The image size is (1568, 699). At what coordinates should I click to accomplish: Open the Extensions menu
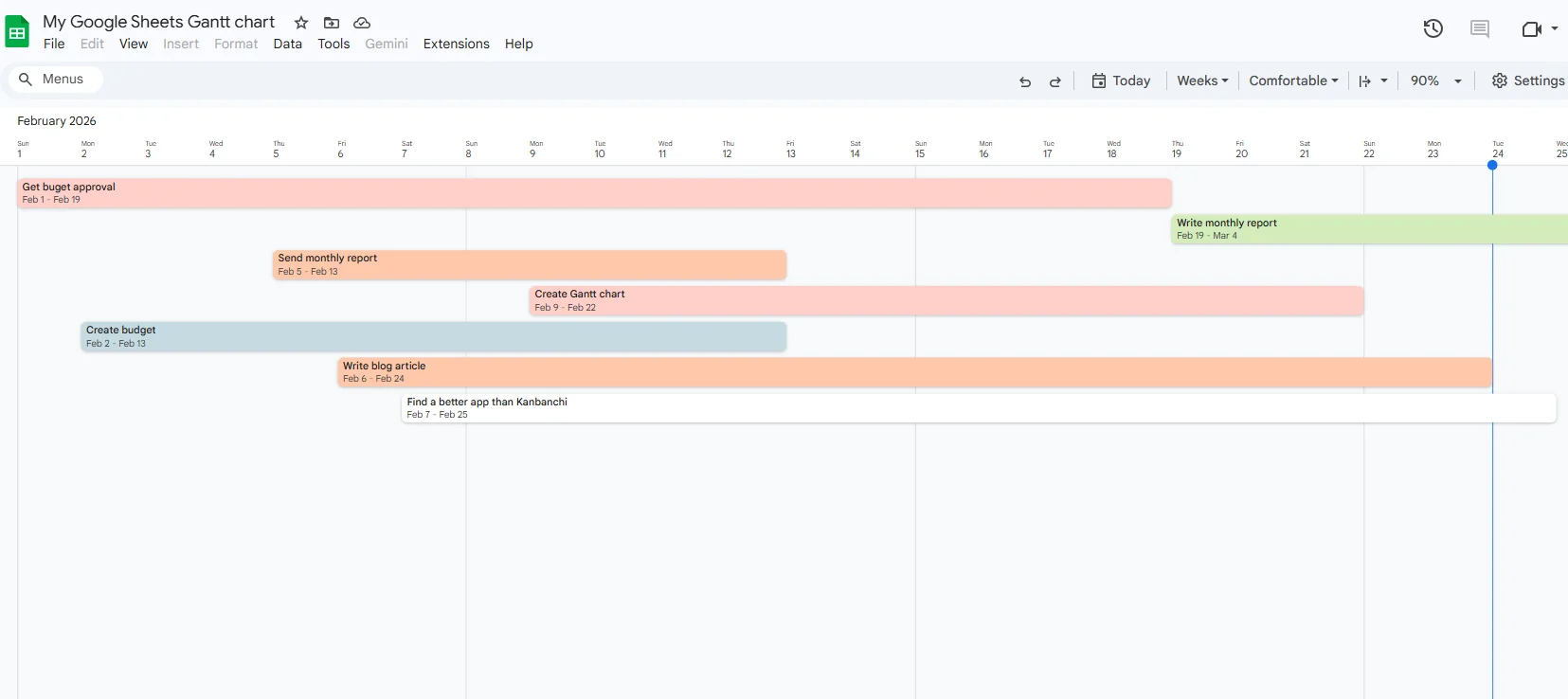point(457,44)
